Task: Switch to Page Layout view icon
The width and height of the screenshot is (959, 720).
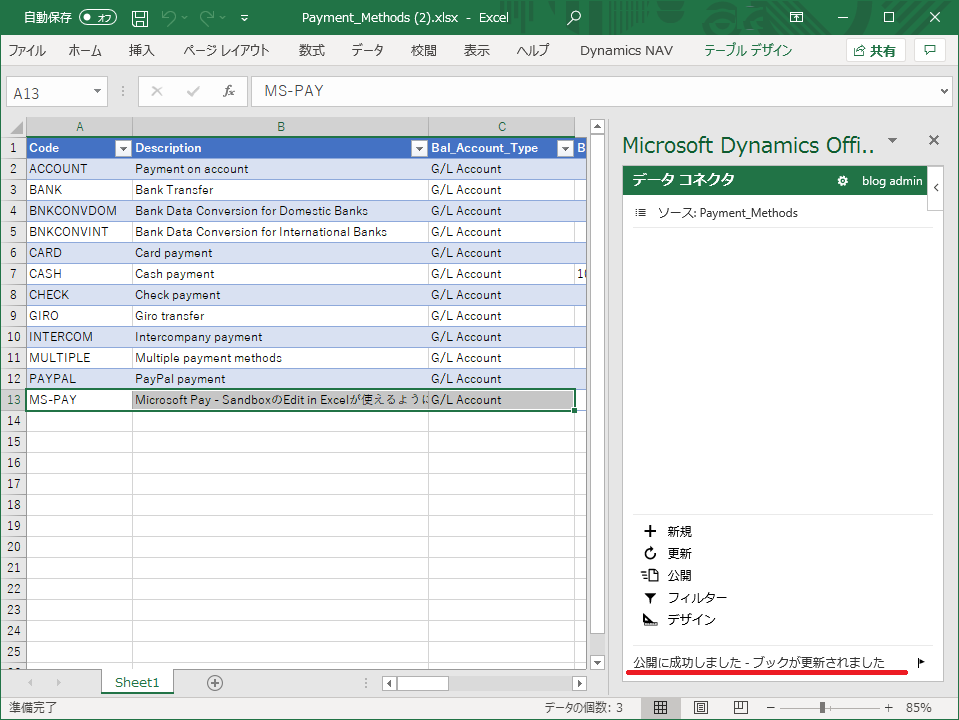Action: point(701,708)
